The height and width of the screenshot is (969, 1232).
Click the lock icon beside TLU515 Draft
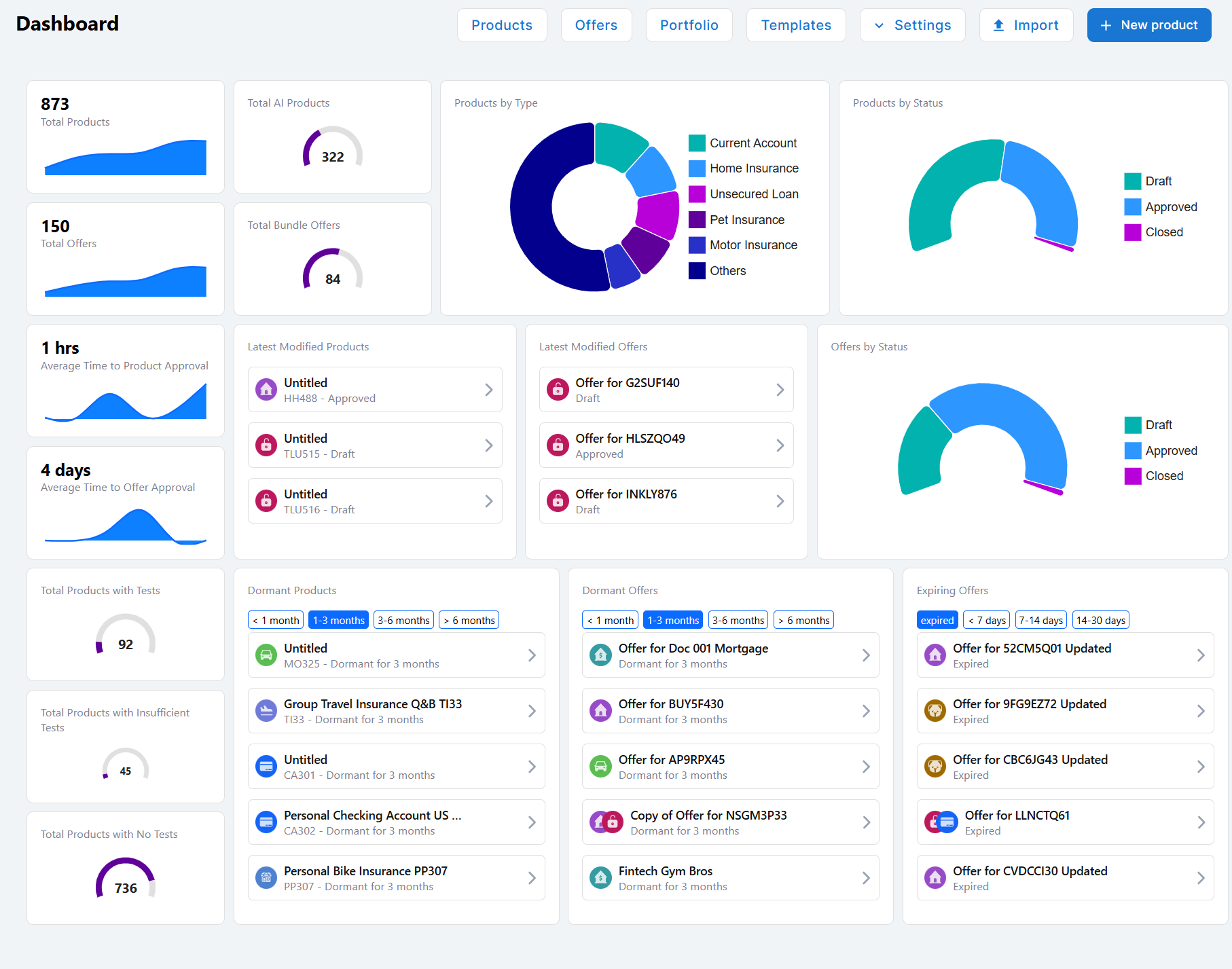point(266,445)
